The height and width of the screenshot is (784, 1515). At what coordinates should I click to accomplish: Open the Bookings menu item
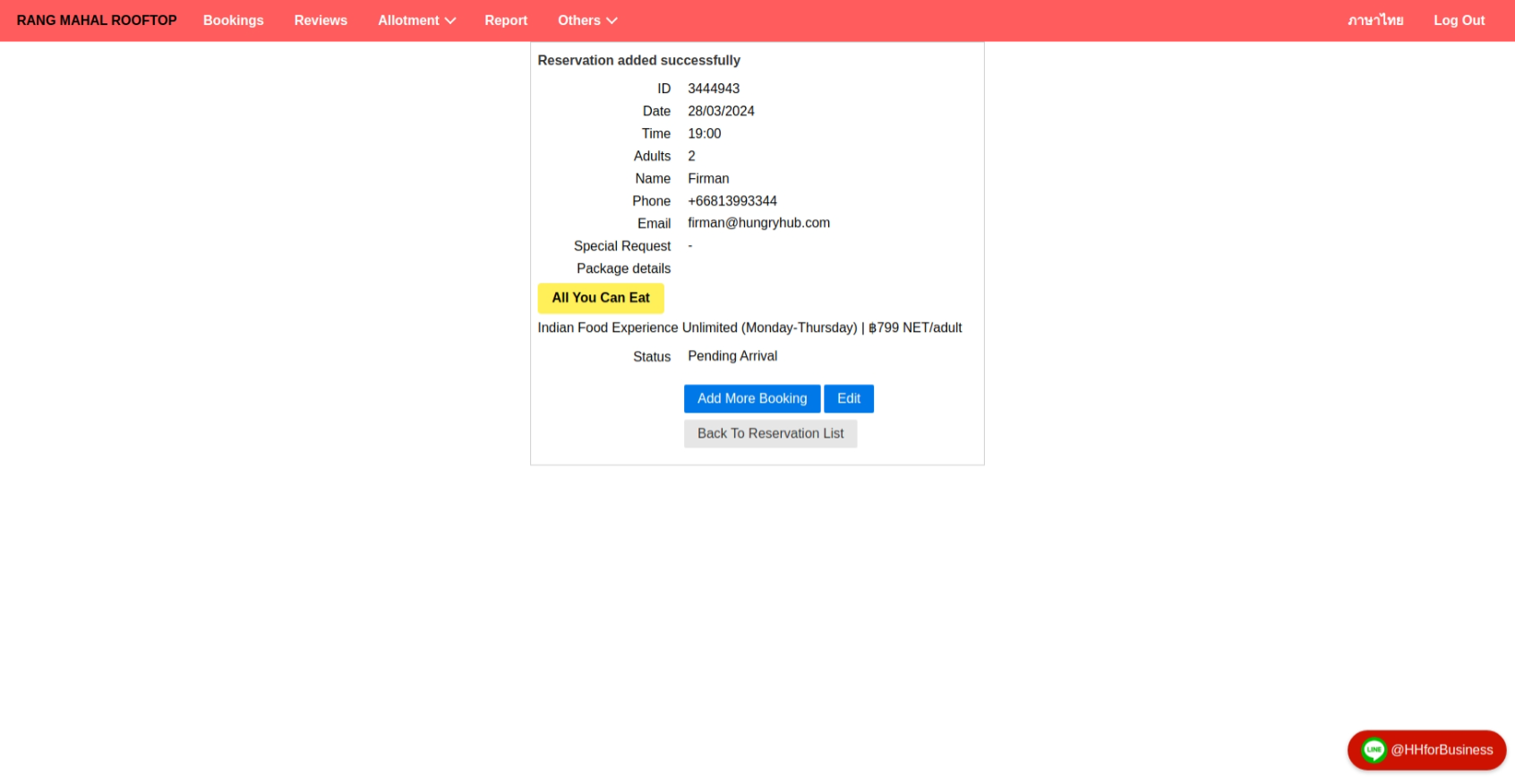click(233, 21)
